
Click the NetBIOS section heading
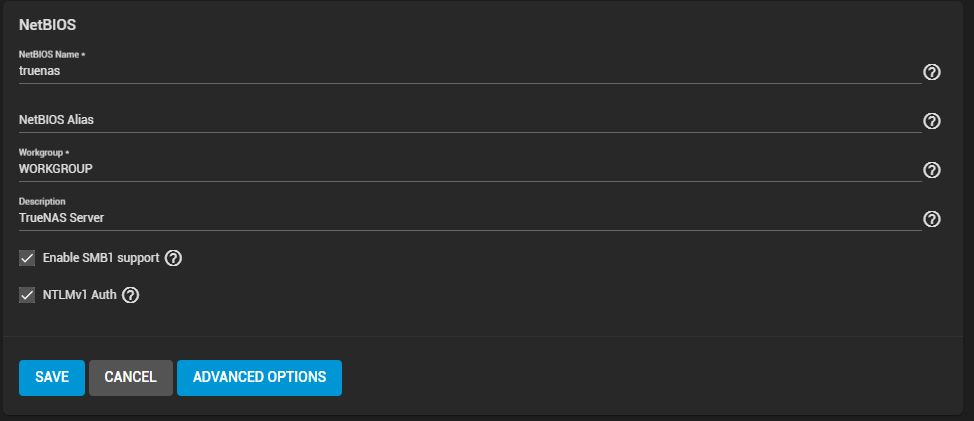47,25
